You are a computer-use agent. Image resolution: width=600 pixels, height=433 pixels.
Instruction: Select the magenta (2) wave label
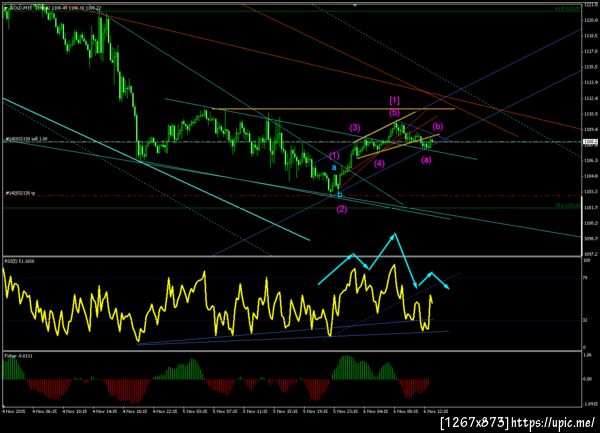[342, 209]
